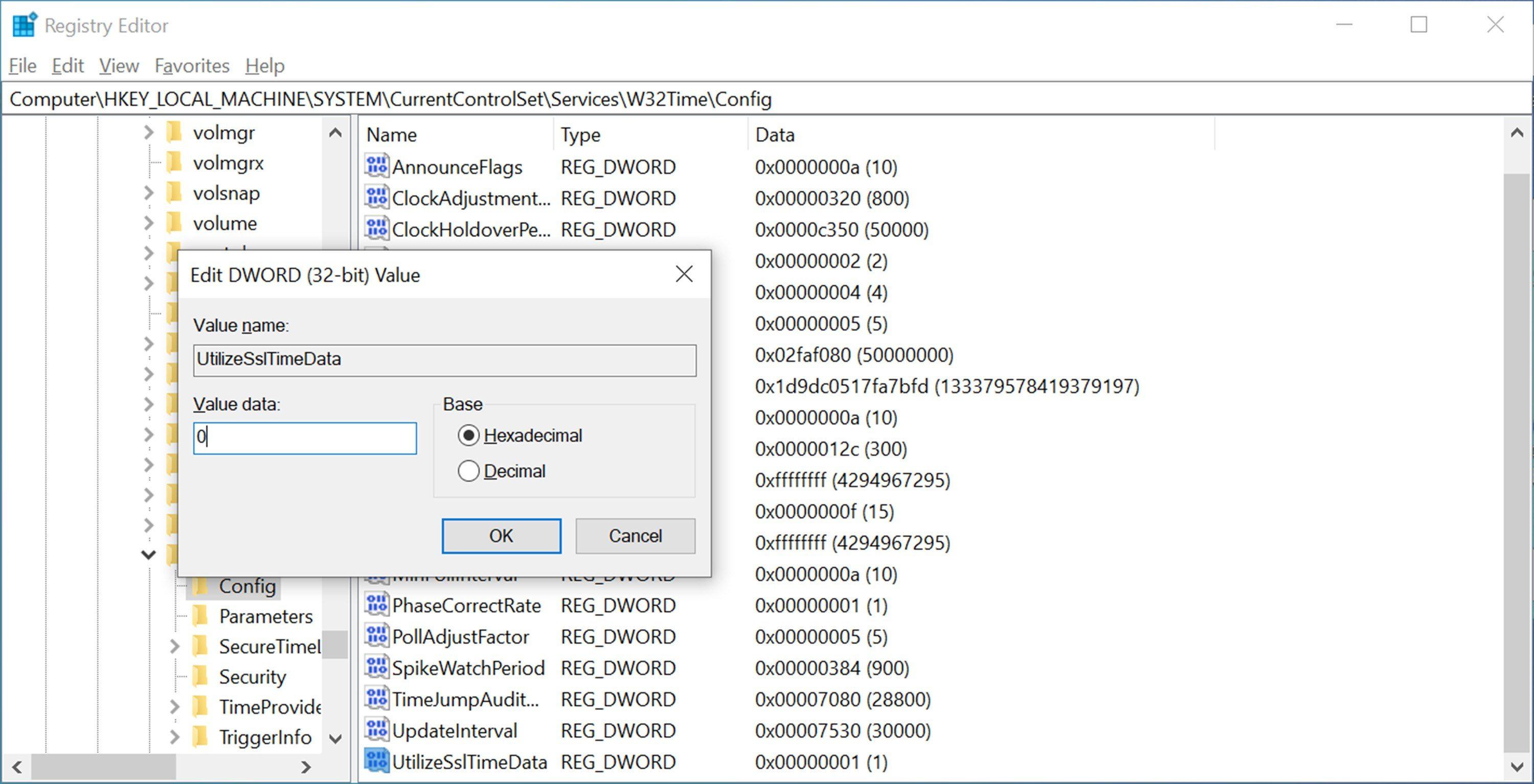
Task: Click the Registry Editor app icon
Action: click(25, 25)
